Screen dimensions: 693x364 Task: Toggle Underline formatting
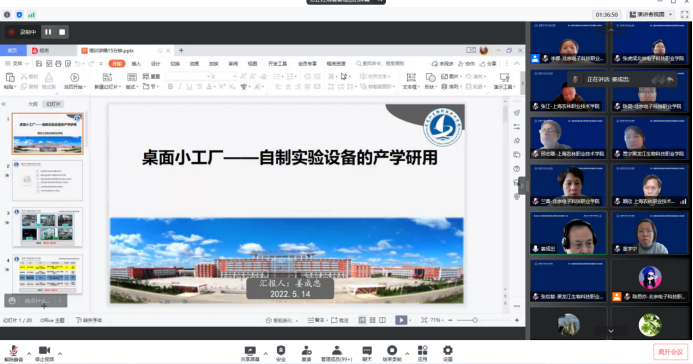coord(190,87)
